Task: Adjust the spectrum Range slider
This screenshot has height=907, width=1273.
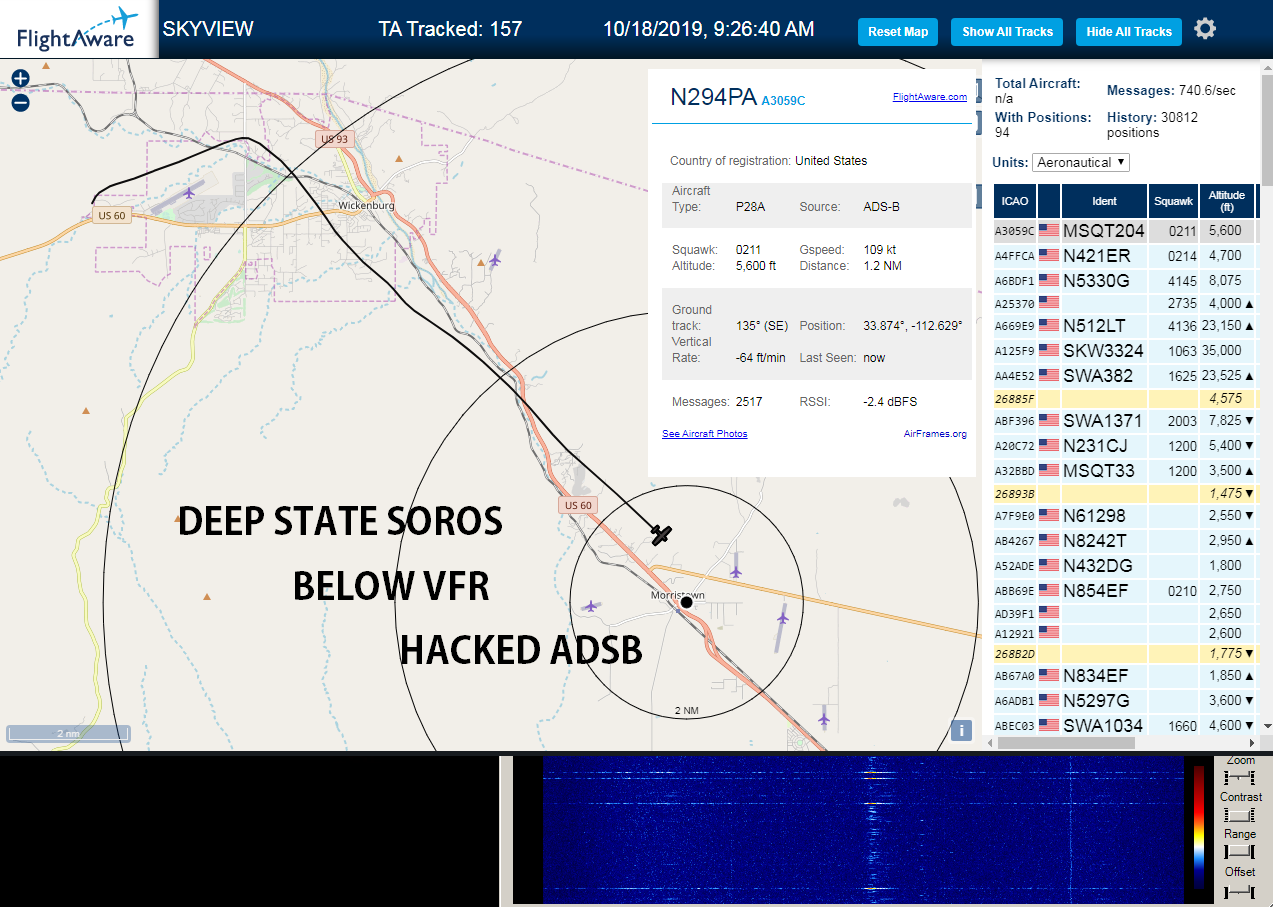Action: pos(1239,852)
